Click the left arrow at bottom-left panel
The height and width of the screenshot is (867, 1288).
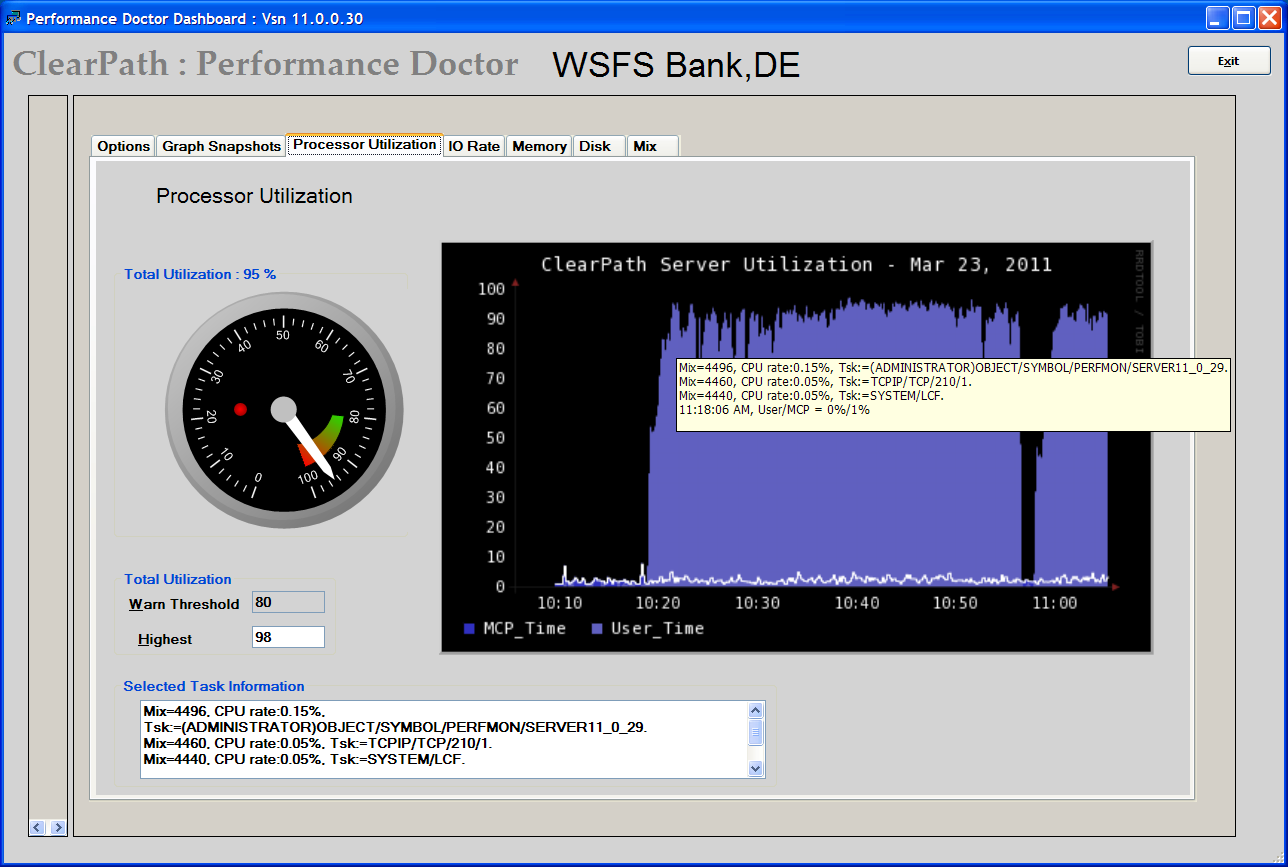pyautogui.click(x=38, y=827)
